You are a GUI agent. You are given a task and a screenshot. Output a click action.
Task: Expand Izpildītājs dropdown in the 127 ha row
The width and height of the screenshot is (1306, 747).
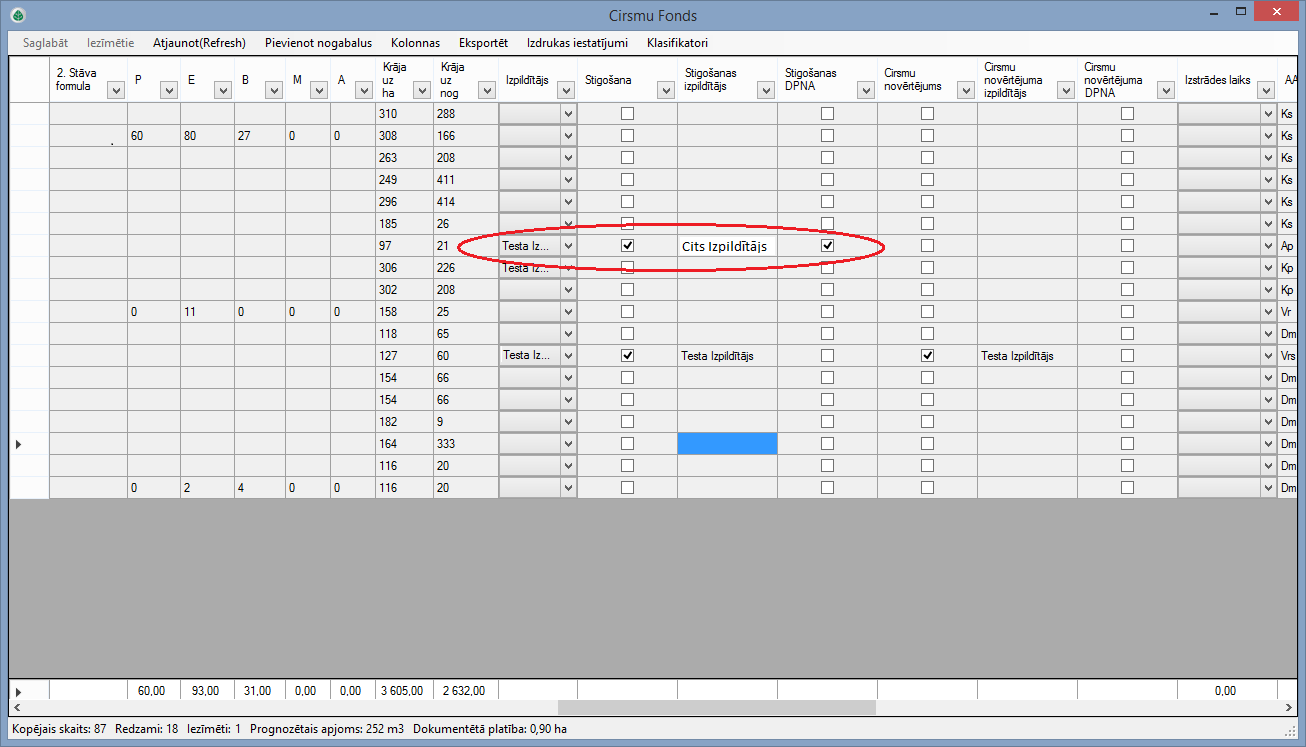click(x=568, y=355)
